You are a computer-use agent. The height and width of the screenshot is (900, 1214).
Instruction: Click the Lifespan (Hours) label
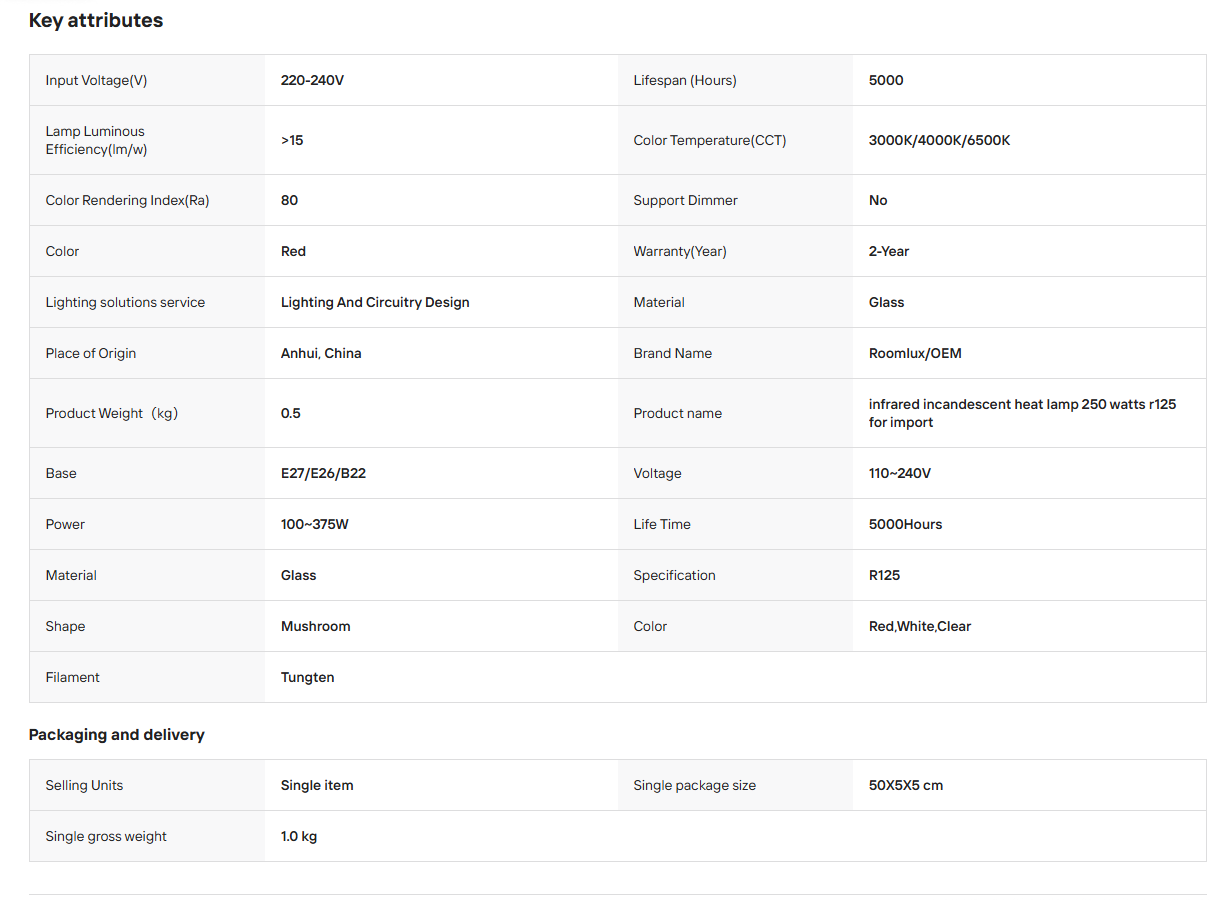coord(685,80)
